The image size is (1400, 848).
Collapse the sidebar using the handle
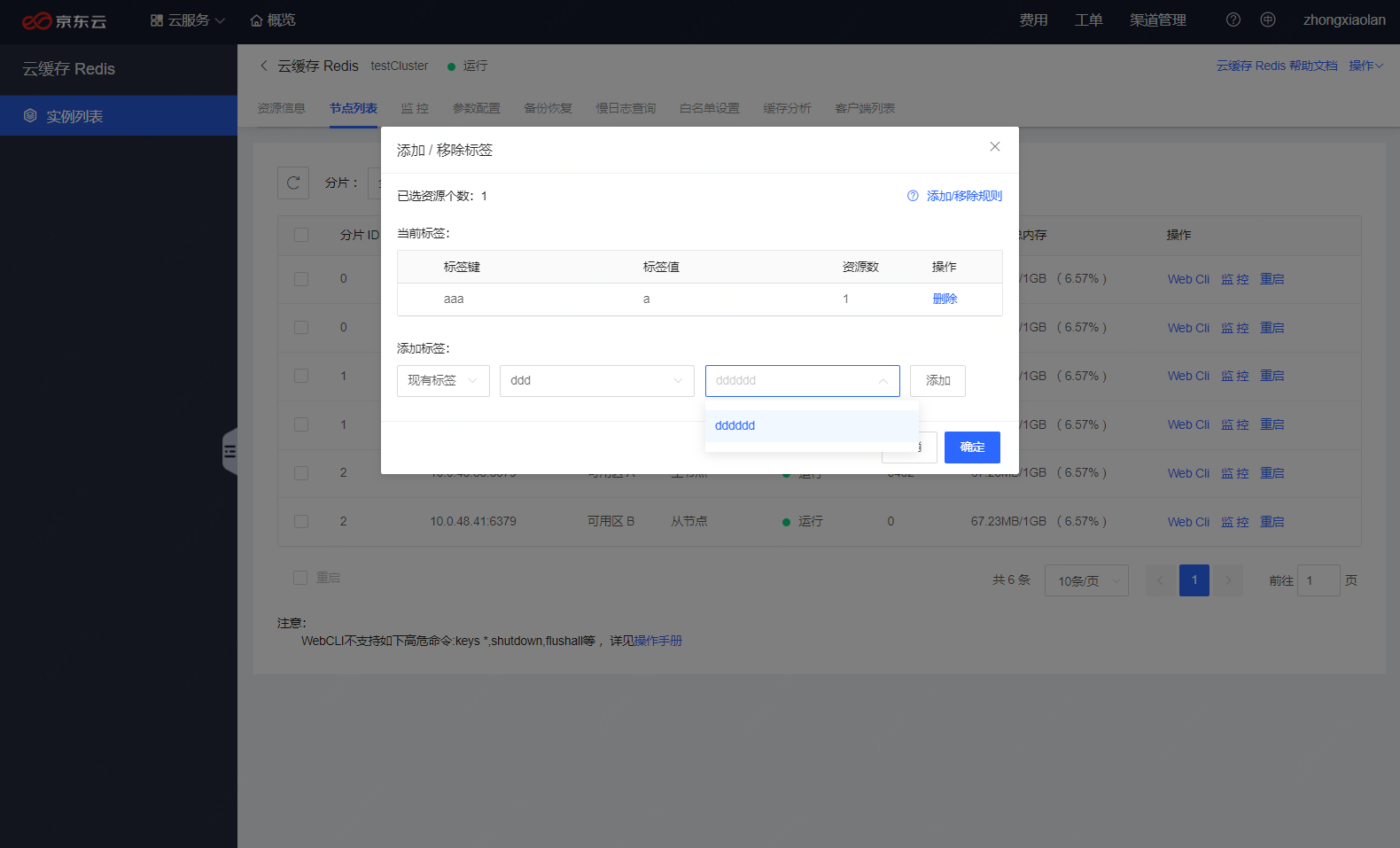click(x=229, y=451)
